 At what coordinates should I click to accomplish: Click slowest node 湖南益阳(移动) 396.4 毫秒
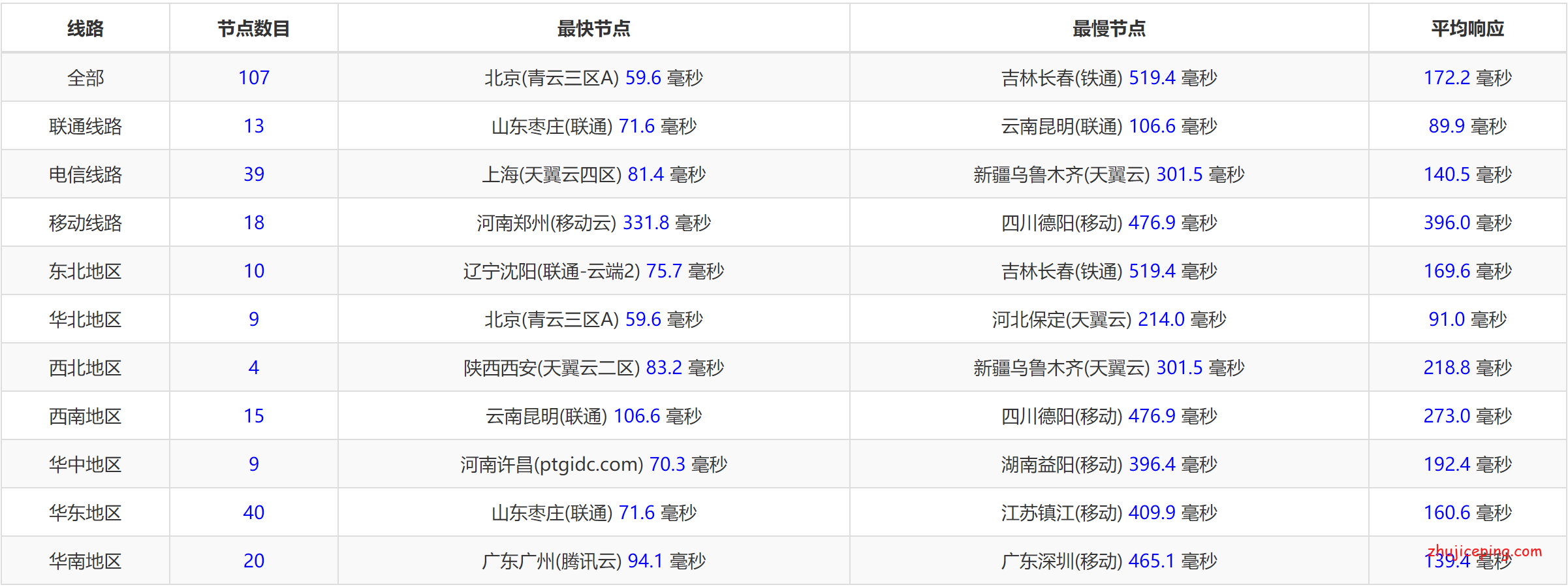[1109, 464]
